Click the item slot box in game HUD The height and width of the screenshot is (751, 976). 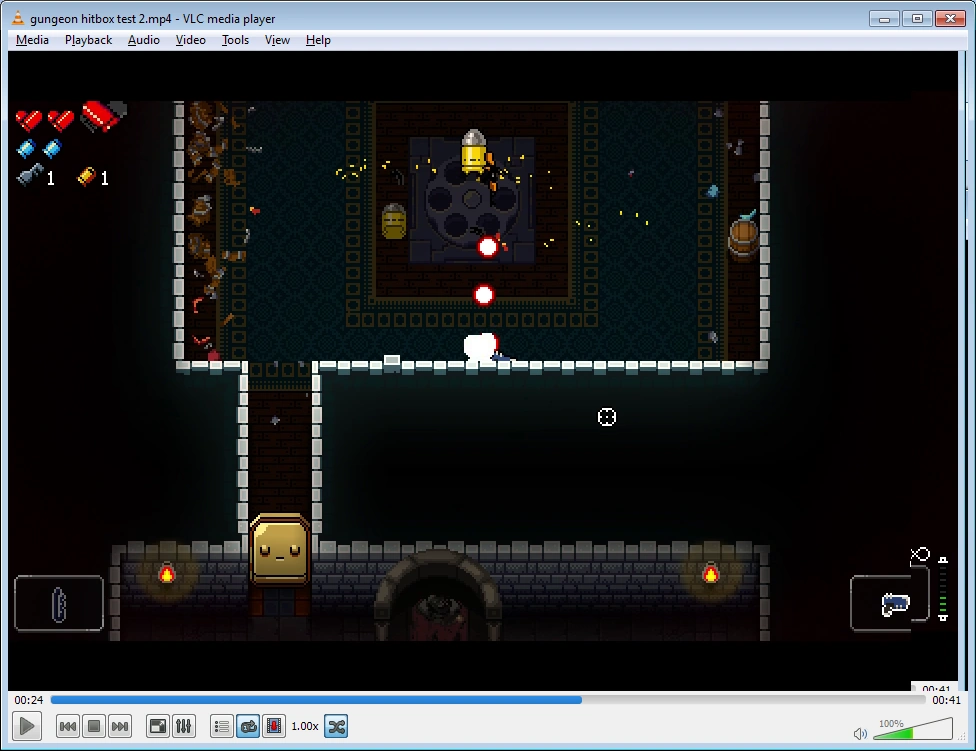point(59,603)
